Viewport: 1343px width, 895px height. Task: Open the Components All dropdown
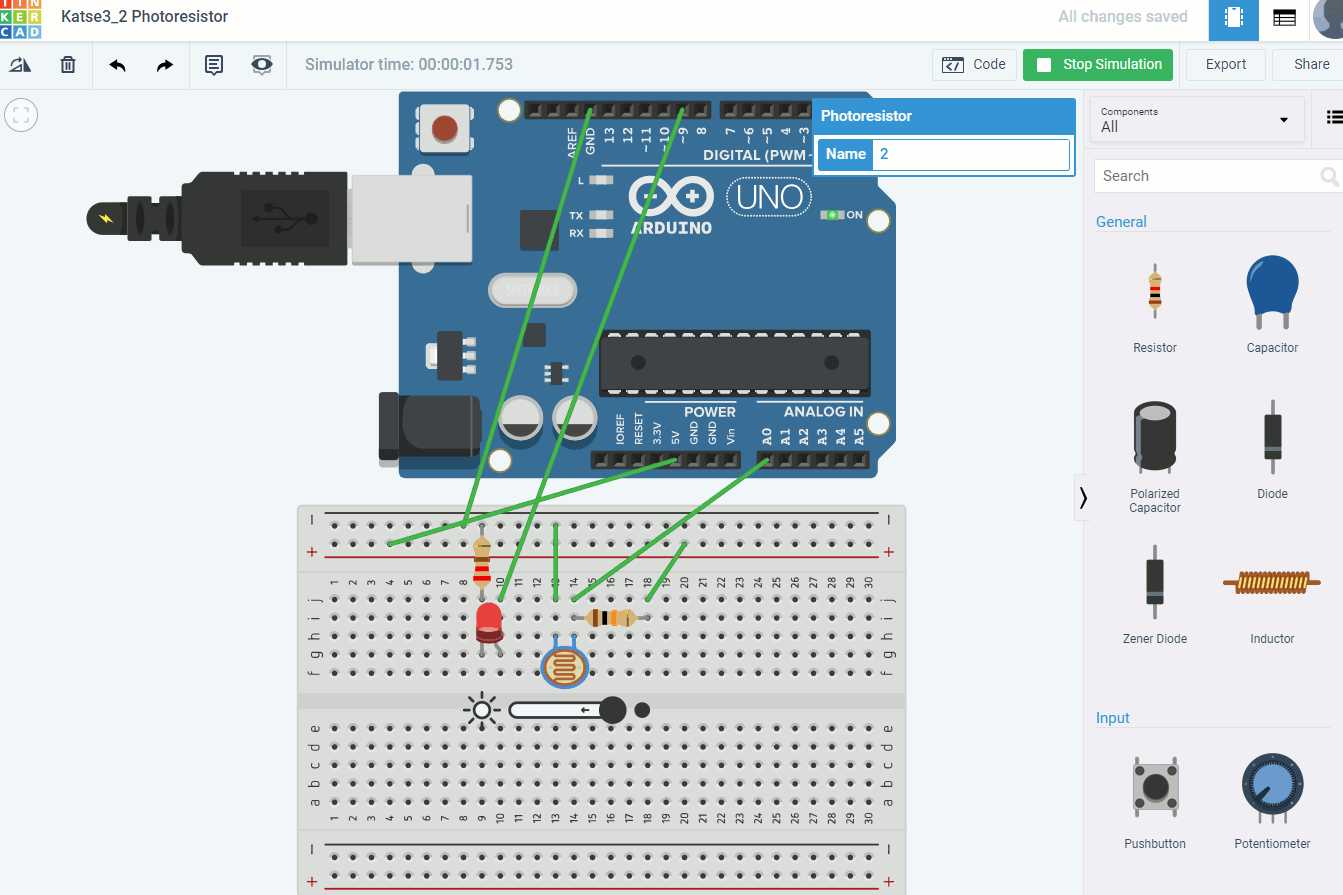(1195, 120)
